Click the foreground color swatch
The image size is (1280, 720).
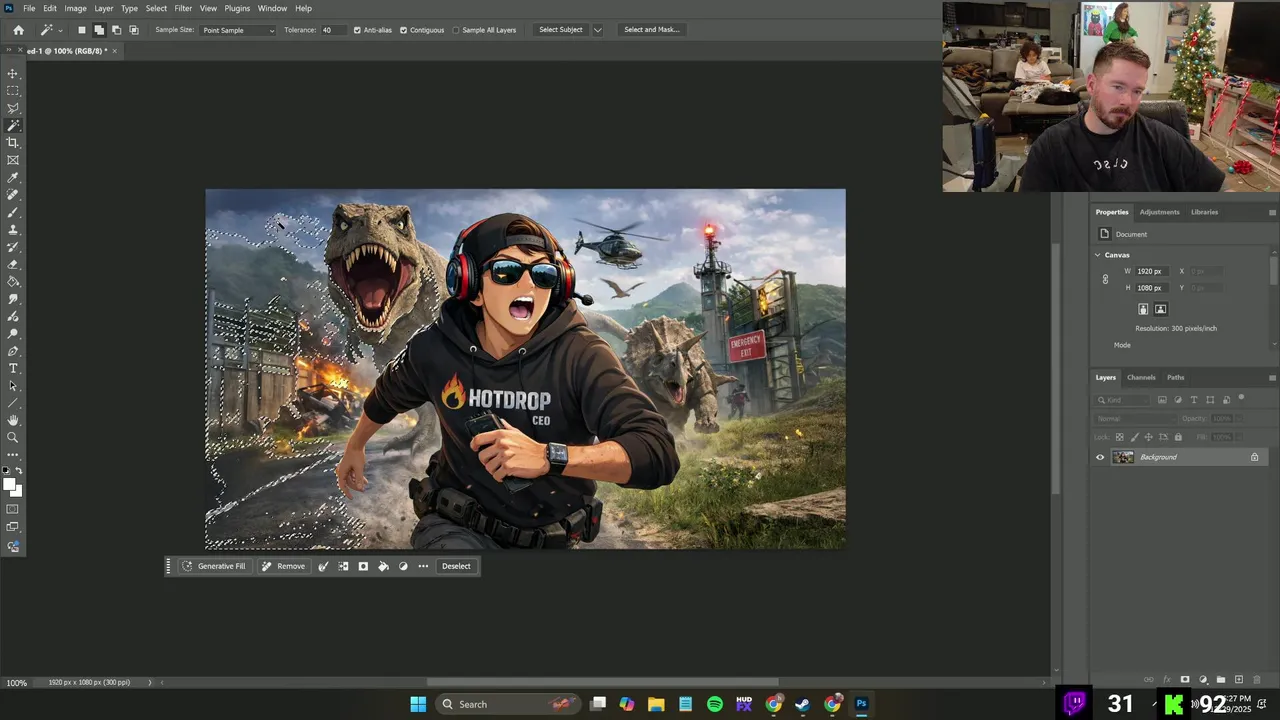pyautogui.click(x=9, y=485)
